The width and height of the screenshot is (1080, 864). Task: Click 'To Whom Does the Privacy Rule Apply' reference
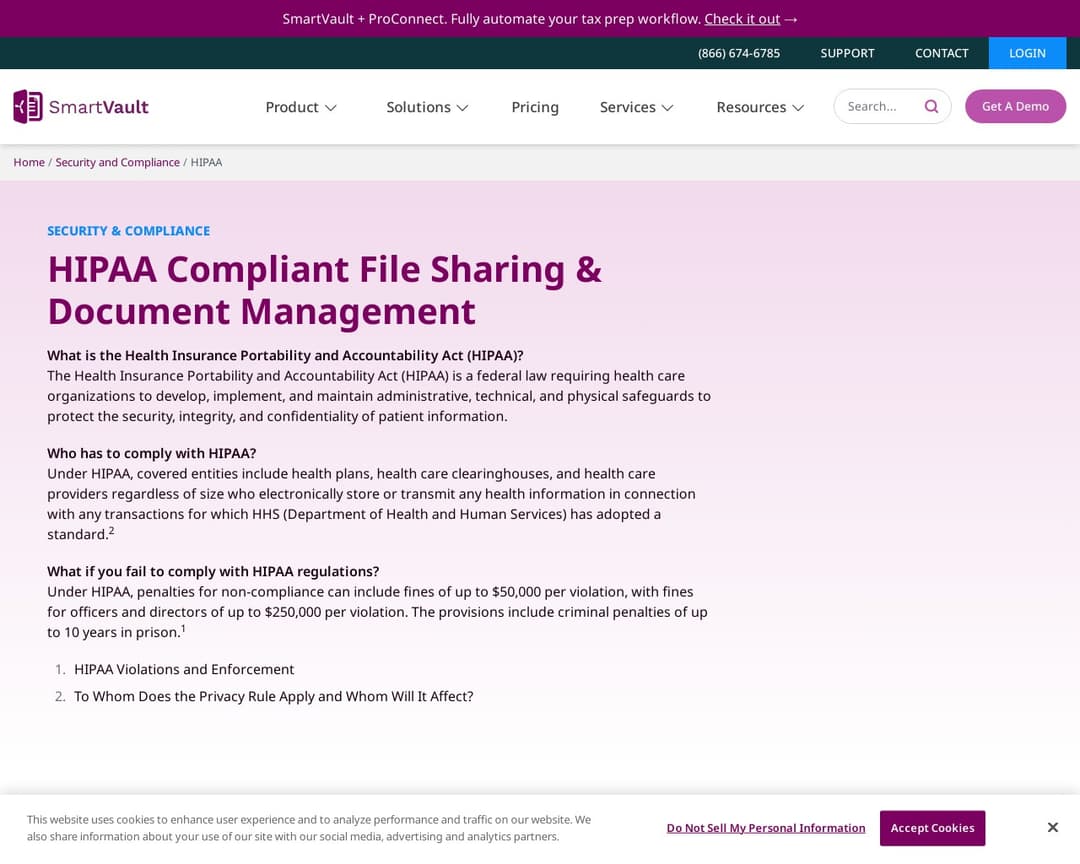click(273, 696)
